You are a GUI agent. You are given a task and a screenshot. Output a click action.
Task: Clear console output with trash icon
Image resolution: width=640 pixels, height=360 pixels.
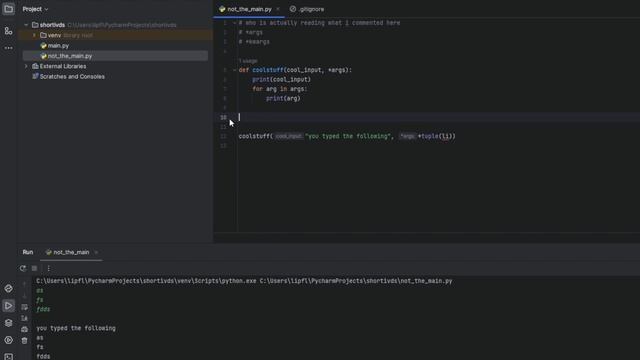(24, 340)
